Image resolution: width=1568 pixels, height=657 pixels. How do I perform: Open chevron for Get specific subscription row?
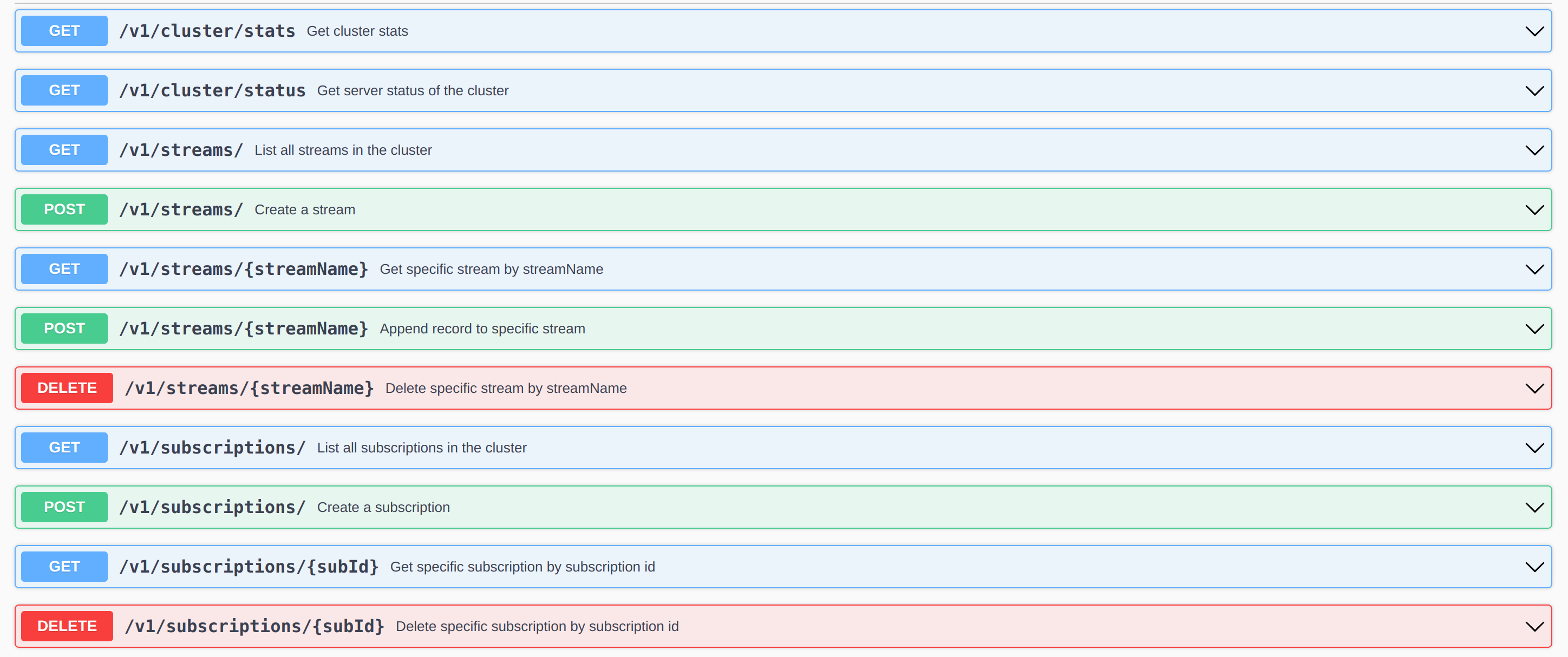coord(1534,567)
